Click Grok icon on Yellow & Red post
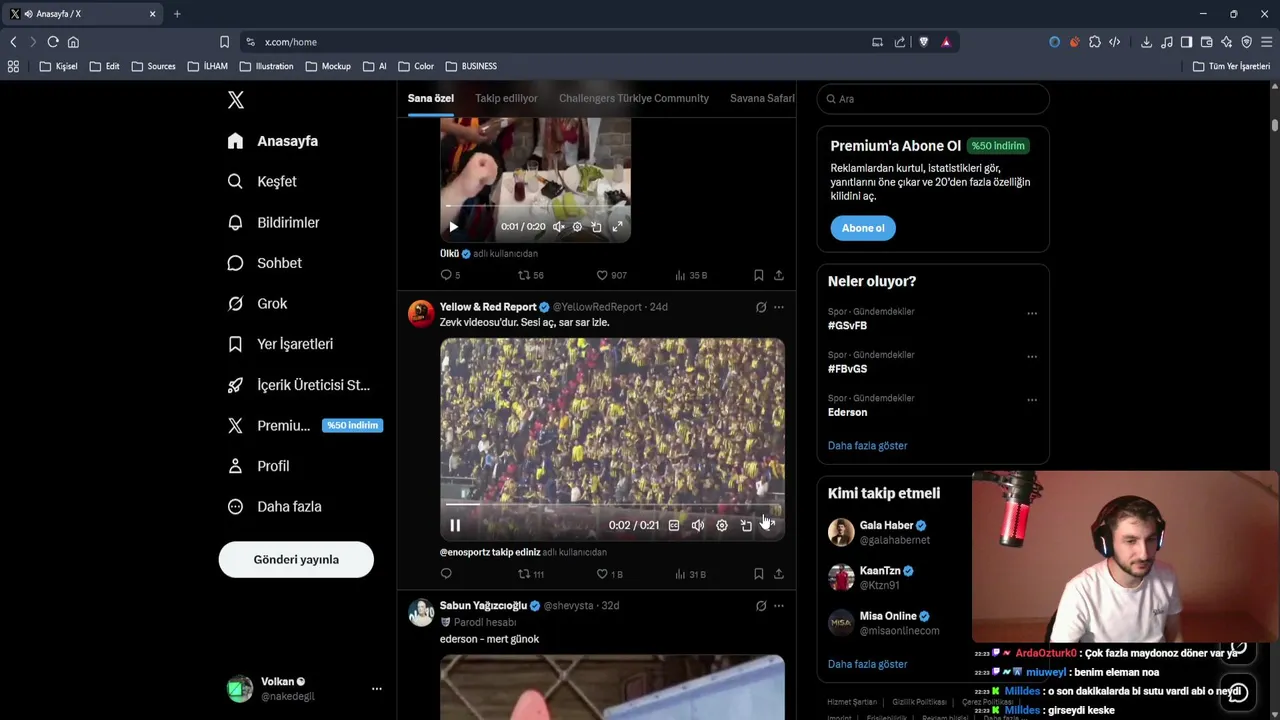The image size is (1280, 720). pyautogui.click(x=761, y=307)
